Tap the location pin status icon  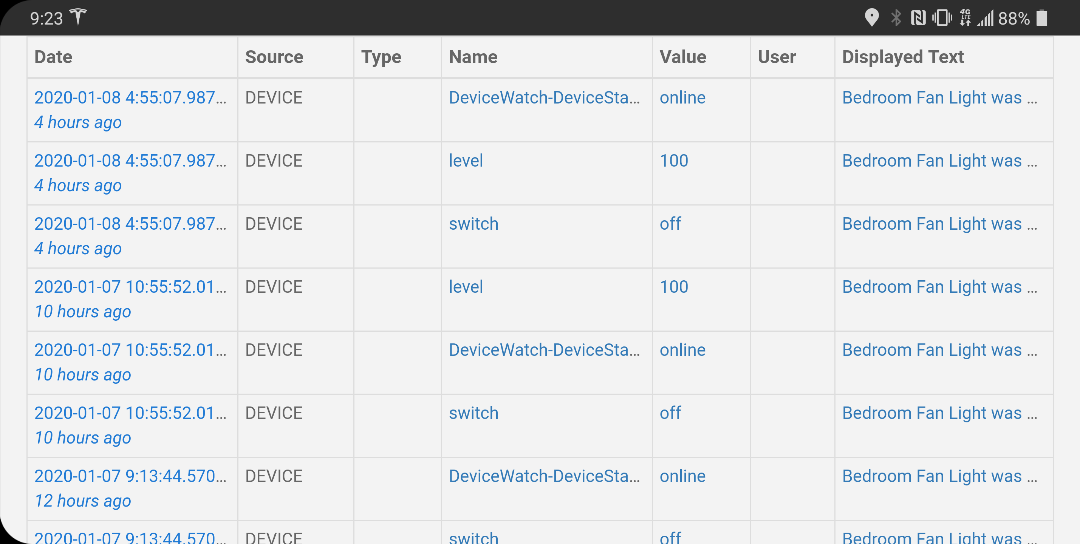[871, 18]
